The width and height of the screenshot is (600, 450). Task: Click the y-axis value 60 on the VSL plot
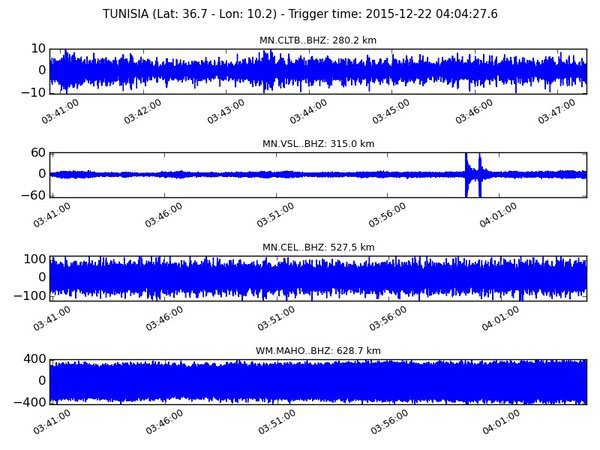[38, 153]
